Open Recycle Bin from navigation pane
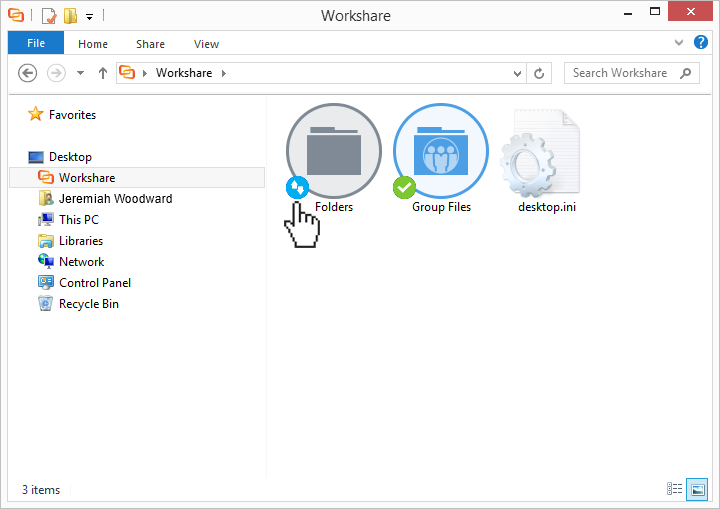This screenshot has height=509, width=720. (x=88, y=304)
